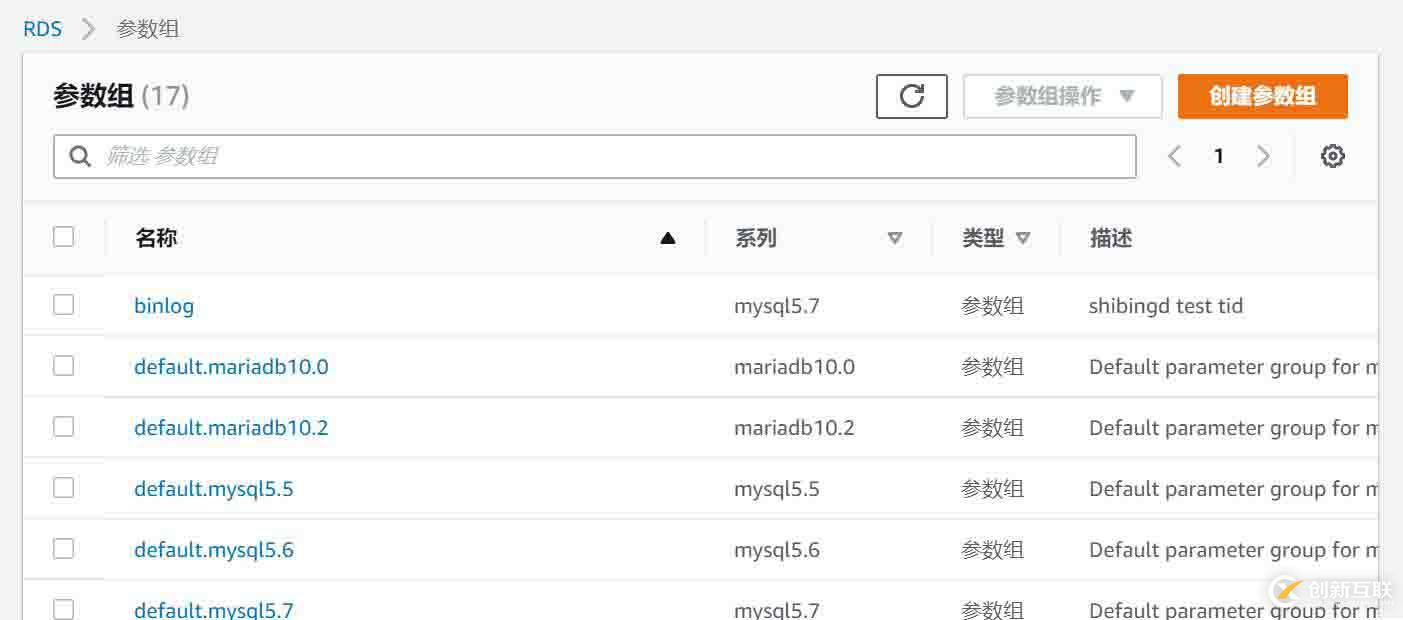
Task: Click the RDS breadcrumb arrow separator
Action: [88, 28]
